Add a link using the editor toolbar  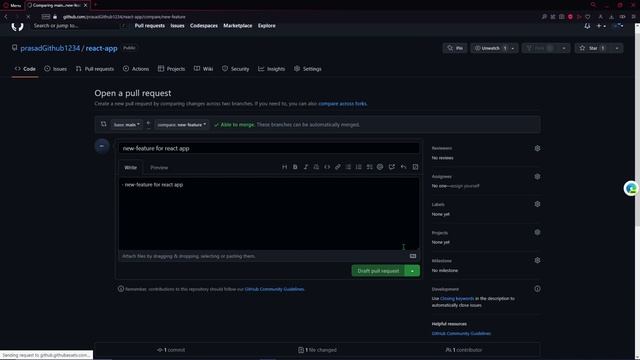pyautogui.click(x=338, y=167)
